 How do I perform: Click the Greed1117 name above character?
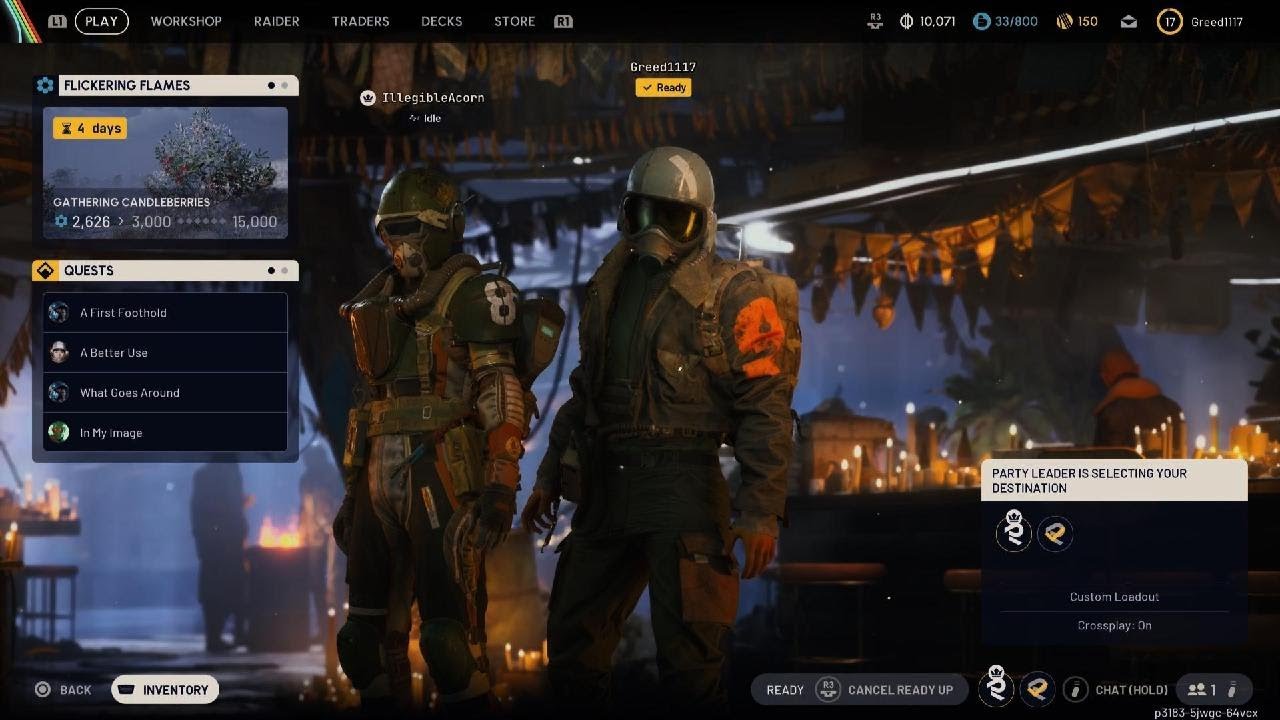[x=663, y=67]
